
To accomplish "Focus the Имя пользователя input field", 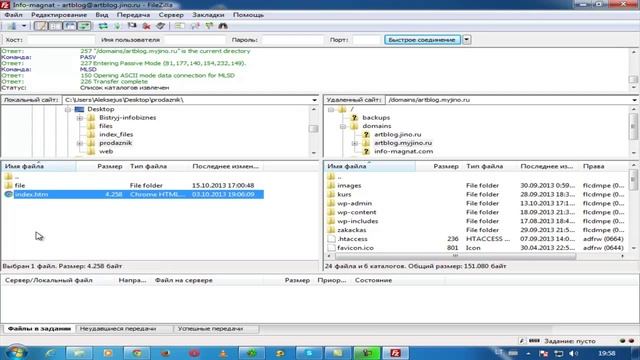I will click(195, 40).
